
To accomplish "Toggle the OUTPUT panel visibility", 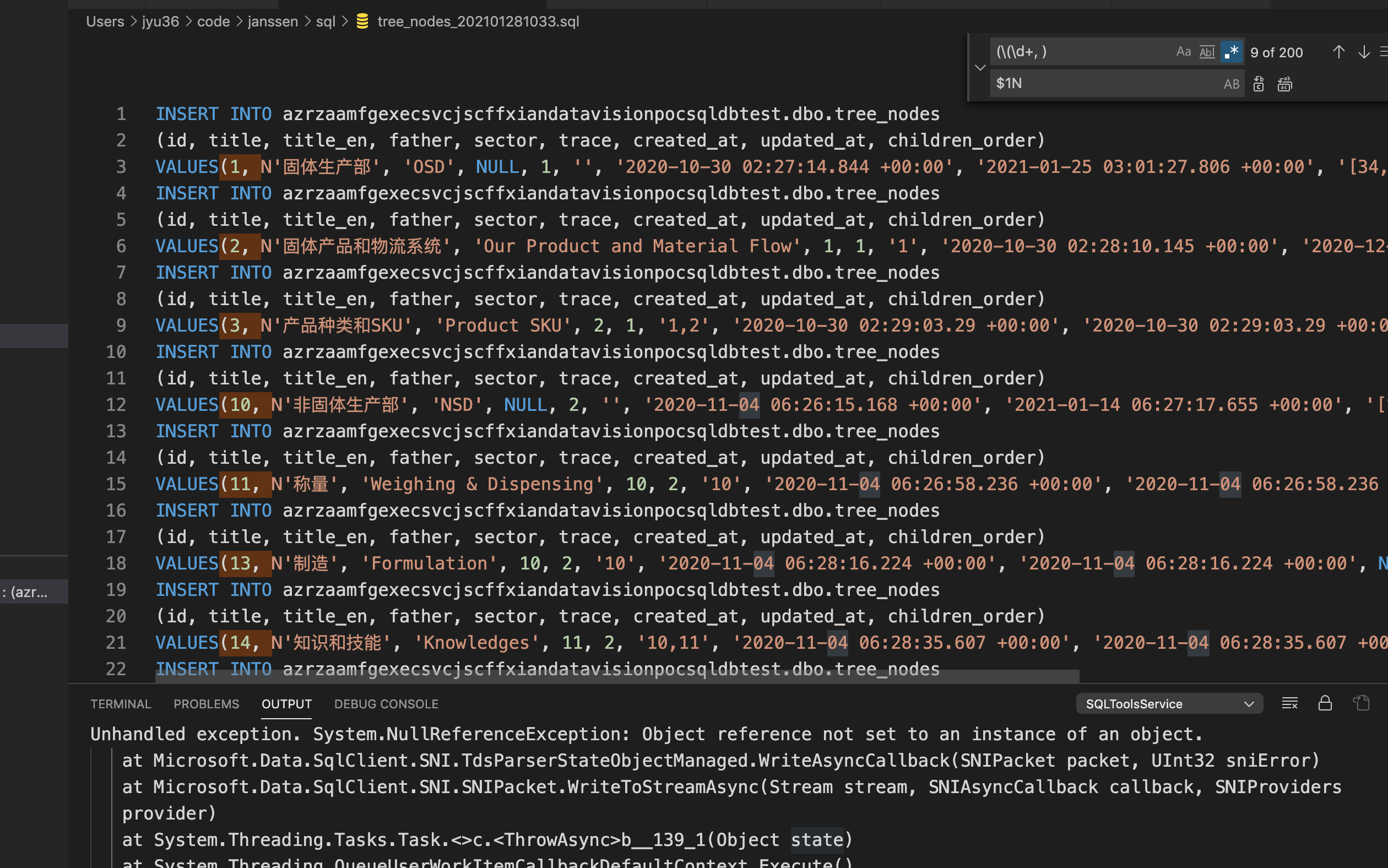I will point(287,704).
